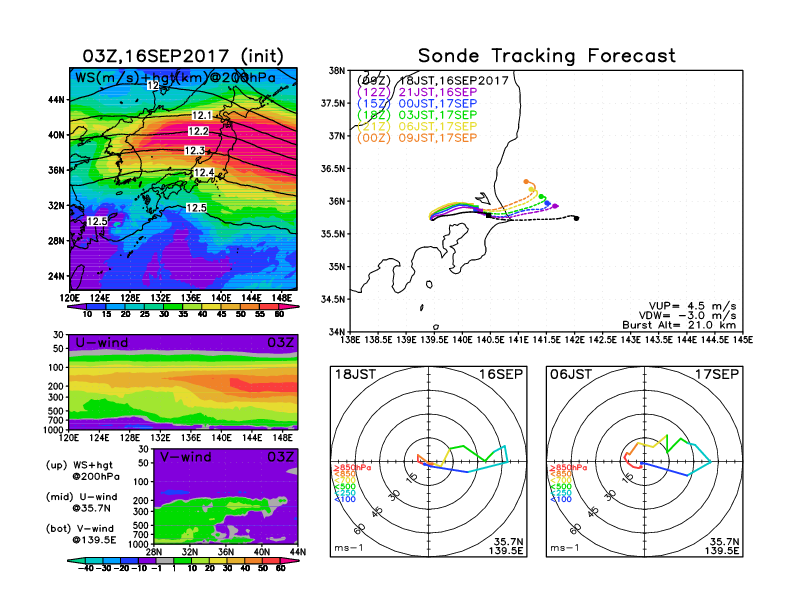
Task: Click the black landing dot near 142E
Action: click(x=576, y=218)
